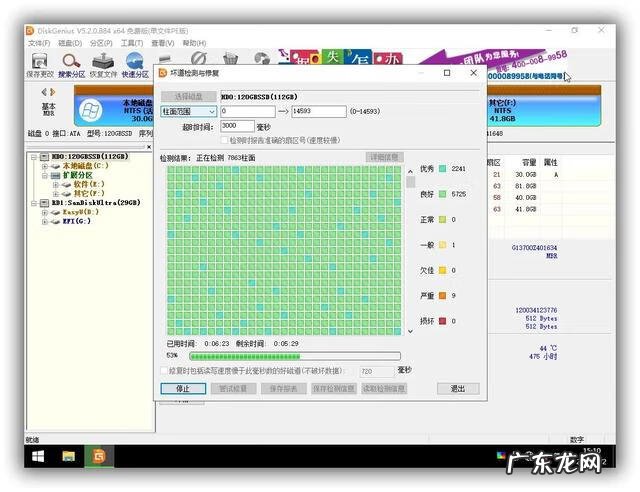Click the Search Partition (搜索分区) magnifier icon
This screenshot has width=640, height=492.
[x=71, y=61]
